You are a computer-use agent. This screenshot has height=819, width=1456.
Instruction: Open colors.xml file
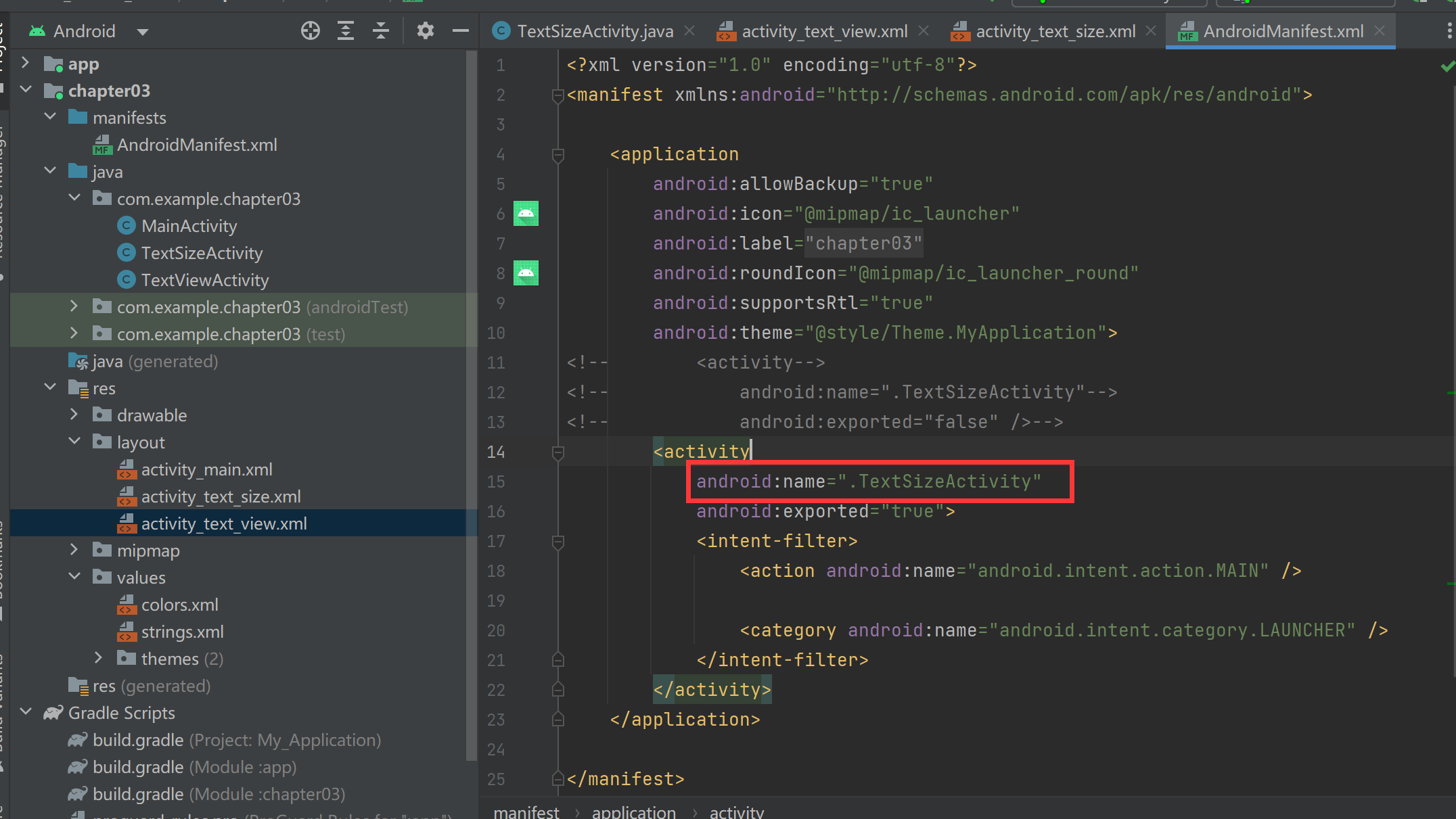coord(179,605)
